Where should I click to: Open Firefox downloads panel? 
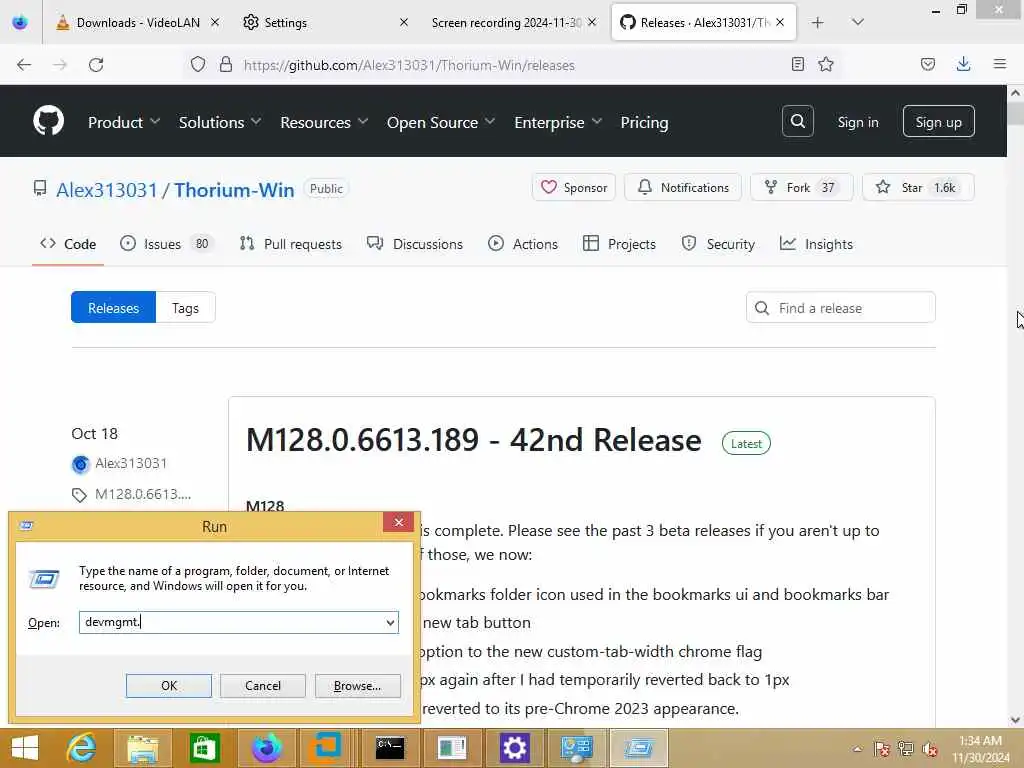pos(963,64)
